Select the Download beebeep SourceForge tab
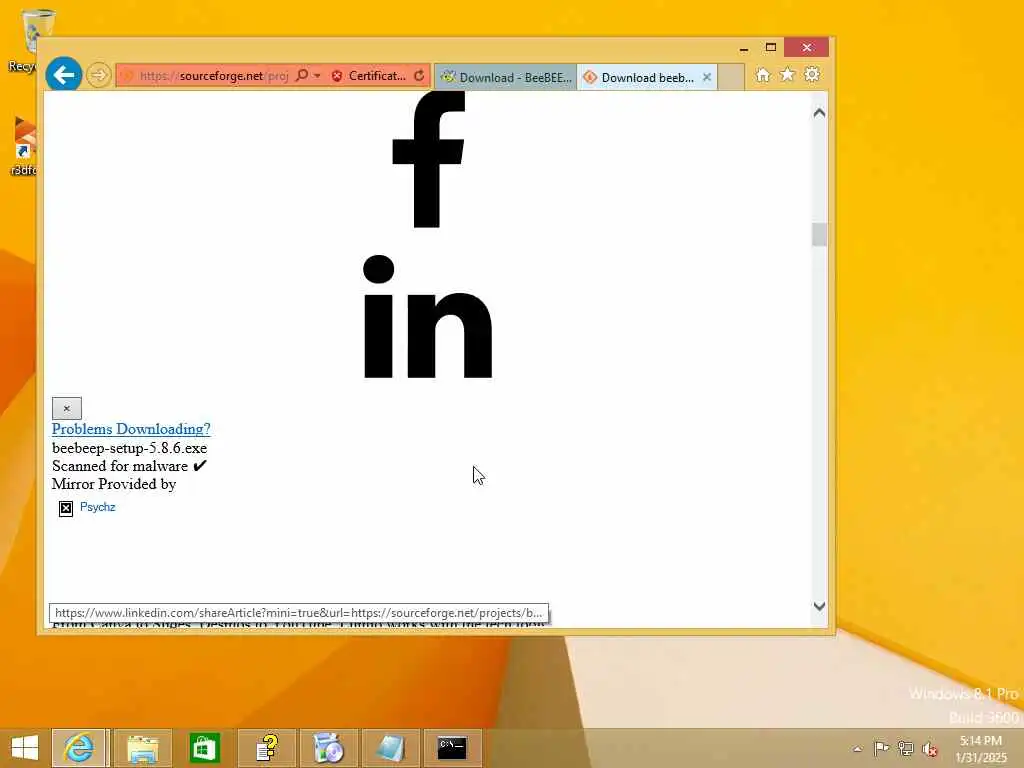1024x768 pixels. [x=639, y=77]
